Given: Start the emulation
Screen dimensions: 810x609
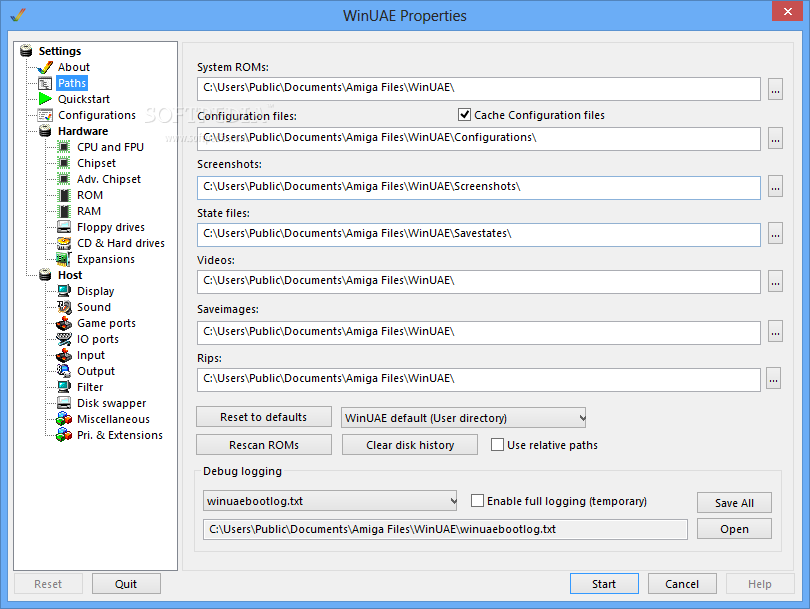Looking at the screenshot, I should (x=604, y=584).
